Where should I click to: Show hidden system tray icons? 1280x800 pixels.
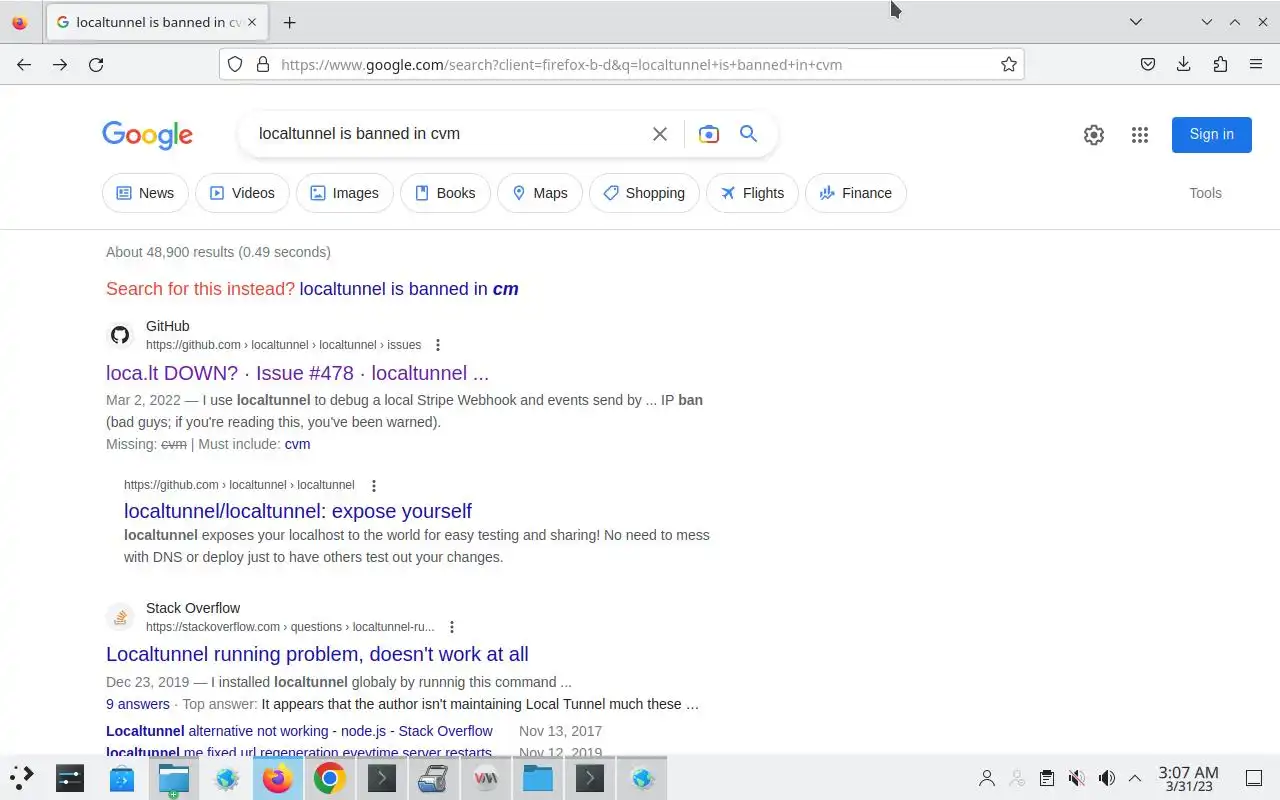[x=1135, y=778]
